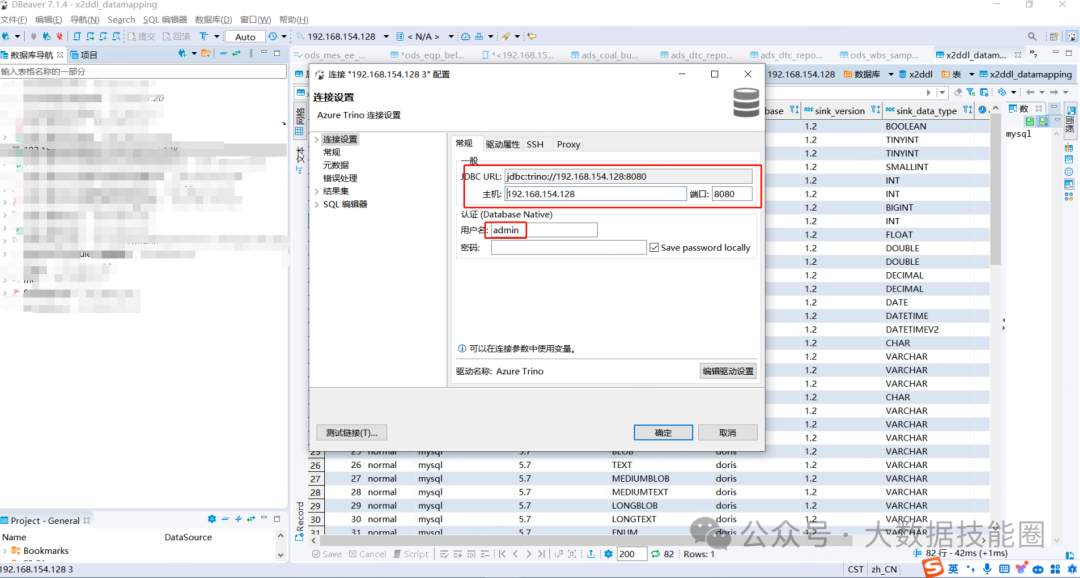Viewport: 1080px width, 578px height.
Task: Click the 取消 button
Action: coord(727,433)
